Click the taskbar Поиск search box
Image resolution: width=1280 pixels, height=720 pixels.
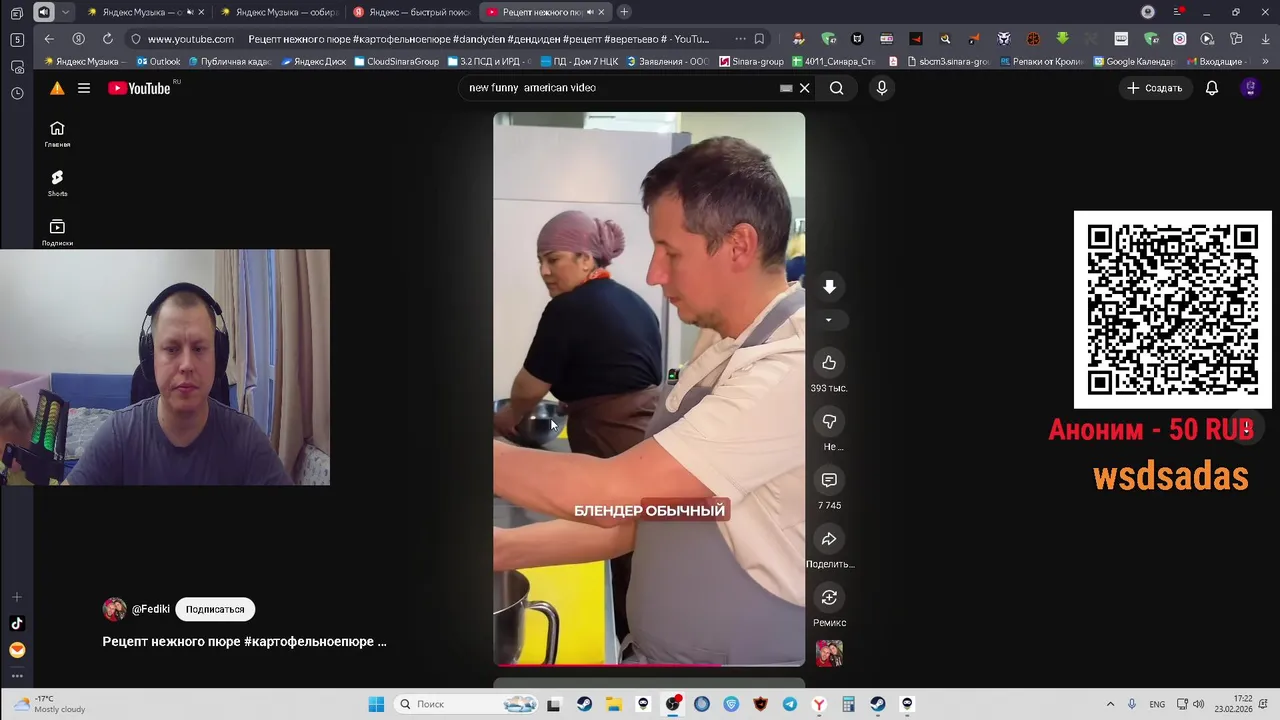click(x=466, y=704)
